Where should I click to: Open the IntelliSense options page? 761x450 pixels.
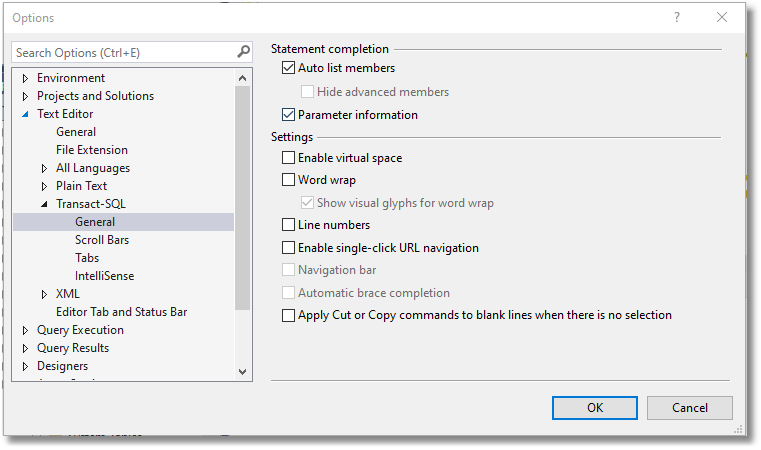click(104, 276)
